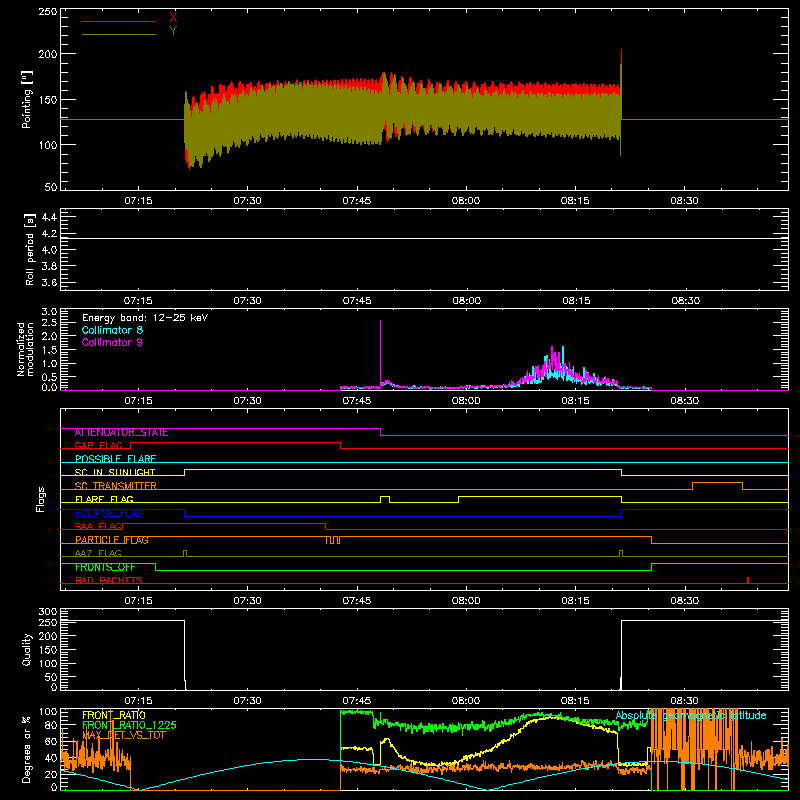
Task: Click the 4.4 value on Roll period axis
Action: tap(49, 217)
